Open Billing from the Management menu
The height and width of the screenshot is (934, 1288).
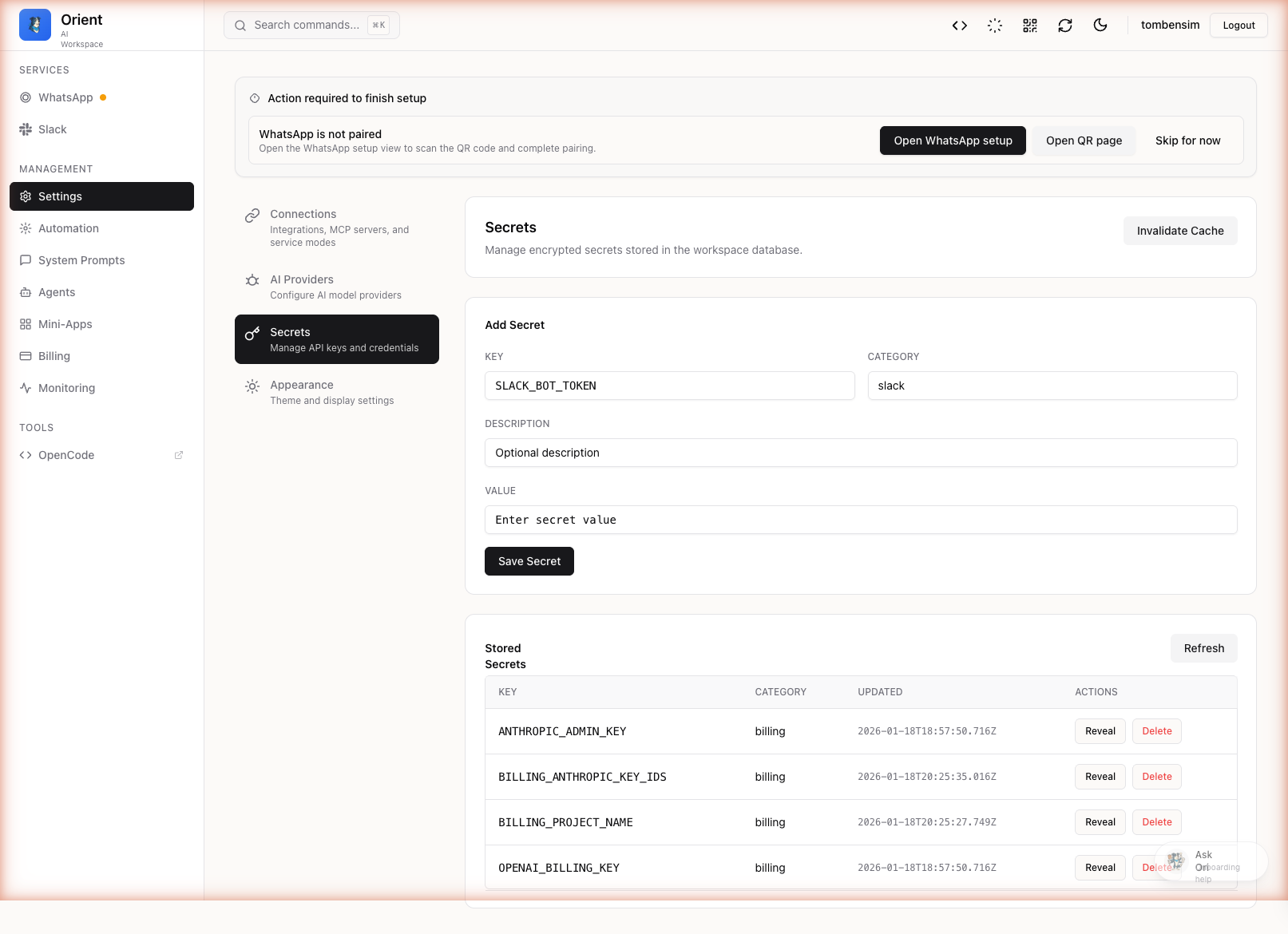pyautogui.click(x=54, y=356)
